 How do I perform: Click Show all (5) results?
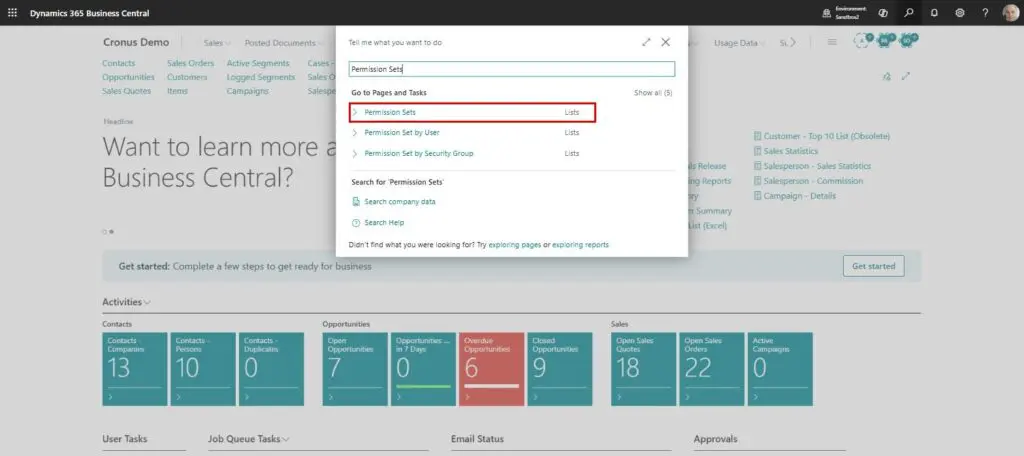[x=653, y=93]
